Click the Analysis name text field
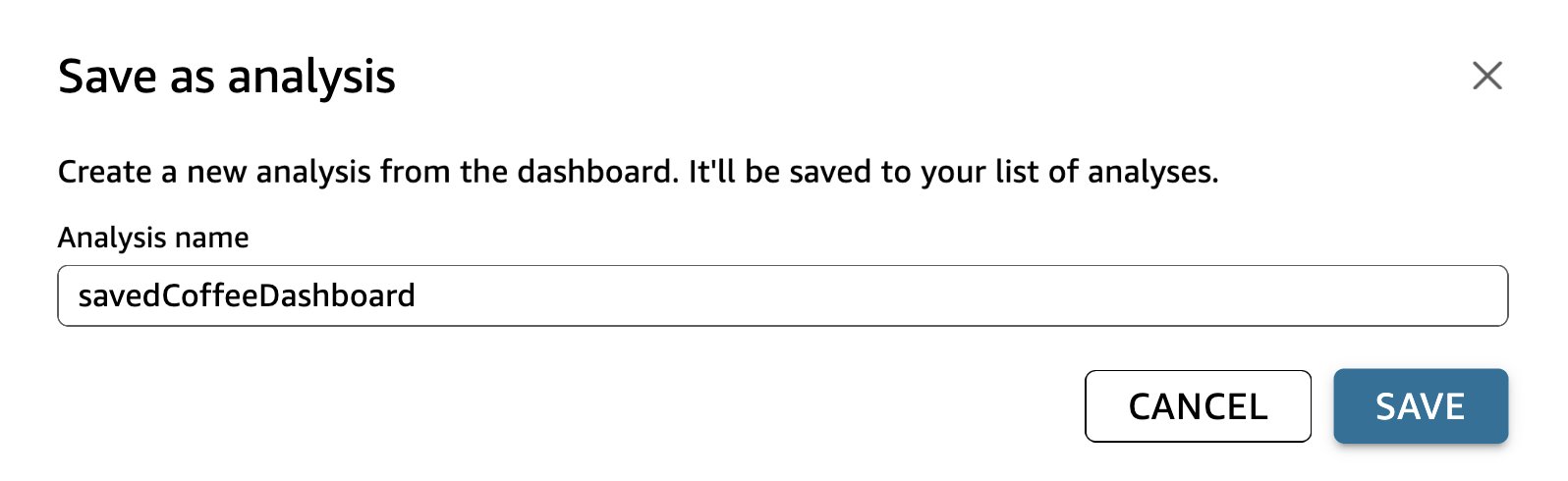 tap(782, 295)
